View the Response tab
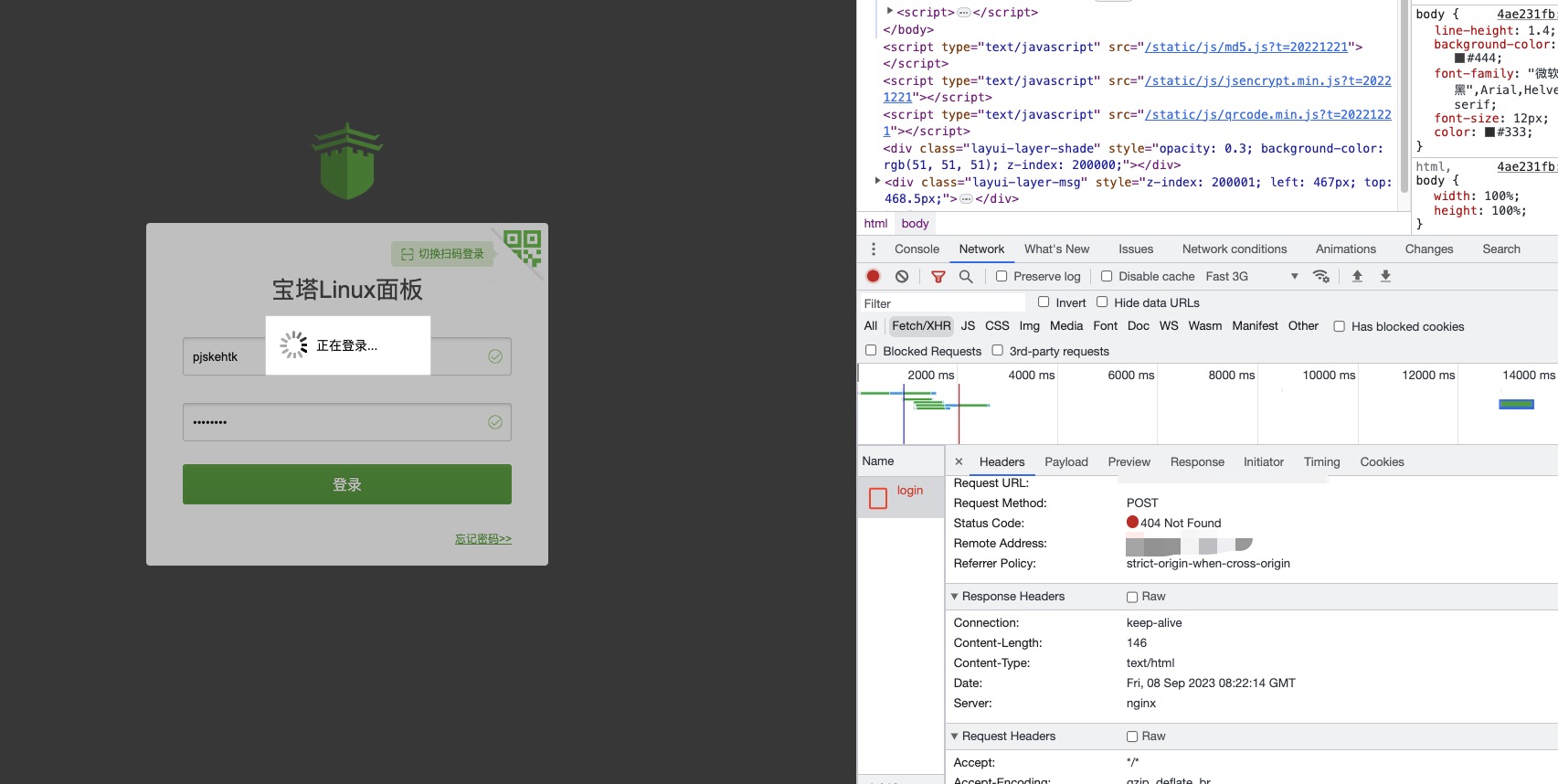Screen dimensions: 1558x784 click(x=1197, y=461)
